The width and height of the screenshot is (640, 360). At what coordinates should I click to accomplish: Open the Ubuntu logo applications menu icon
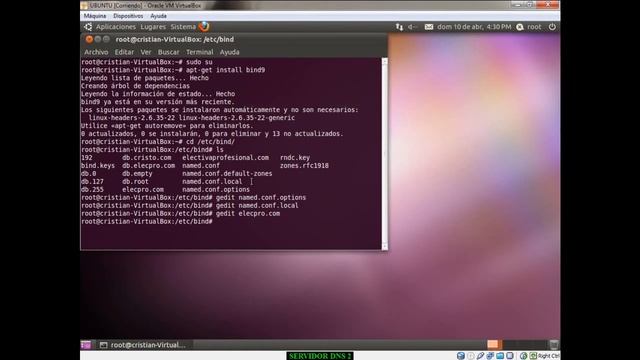(88, 27)
